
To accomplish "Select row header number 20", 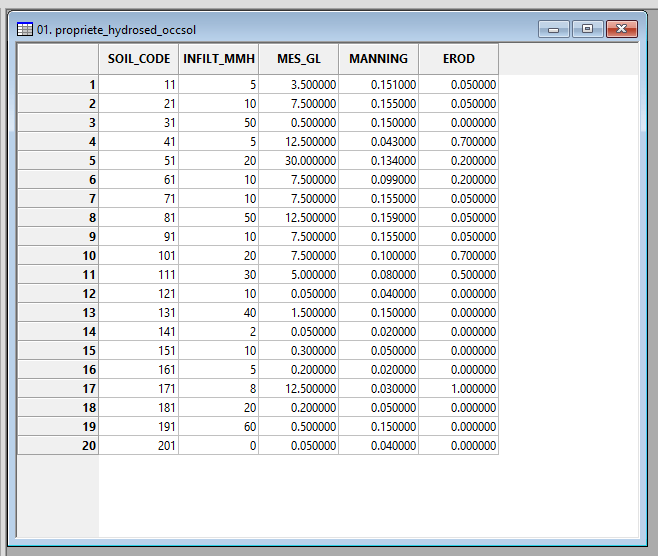I will 58,446.
